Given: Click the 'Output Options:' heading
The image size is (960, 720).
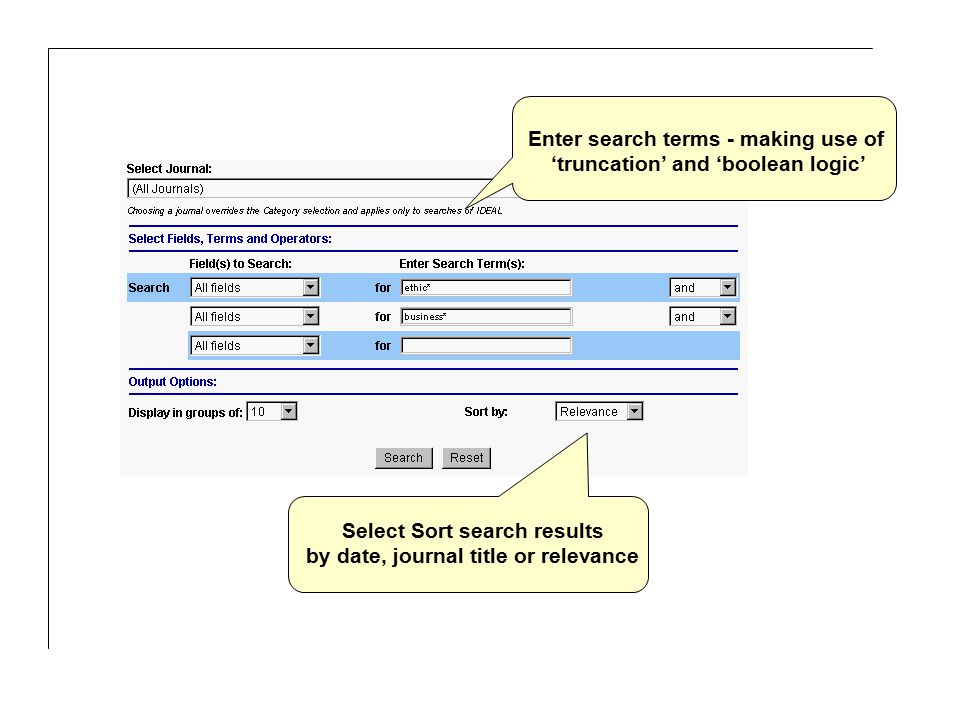Looking at the screenshot, I should point(172,381).
